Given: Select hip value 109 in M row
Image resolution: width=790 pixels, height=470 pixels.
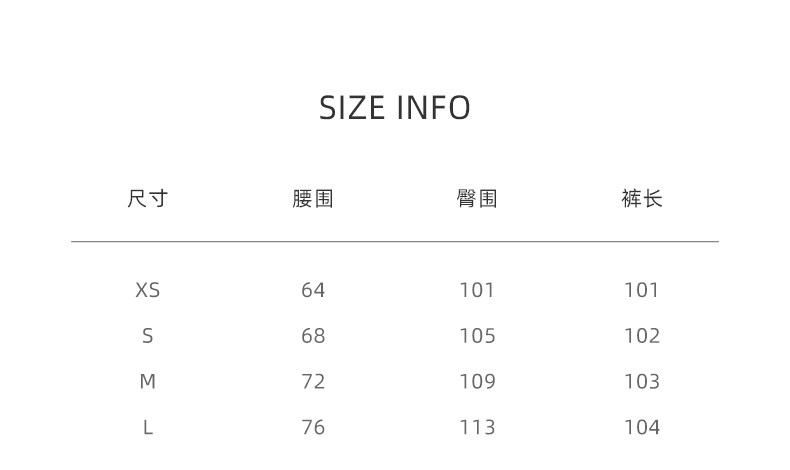Looking at the screenshot, I should (477, 381).
